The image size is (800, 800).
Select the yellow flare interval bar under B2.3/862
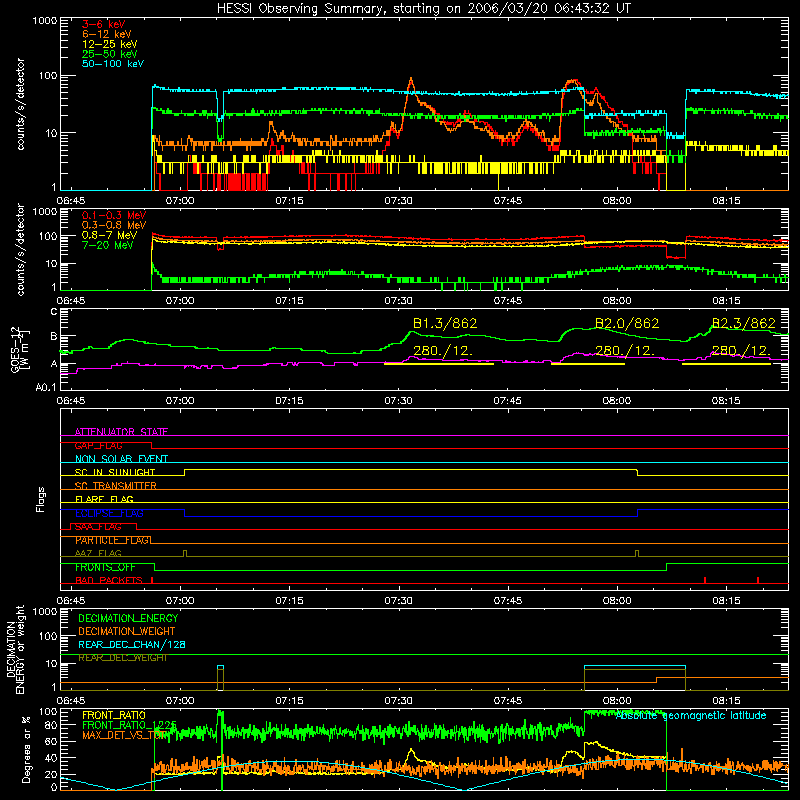pos(727,364)
